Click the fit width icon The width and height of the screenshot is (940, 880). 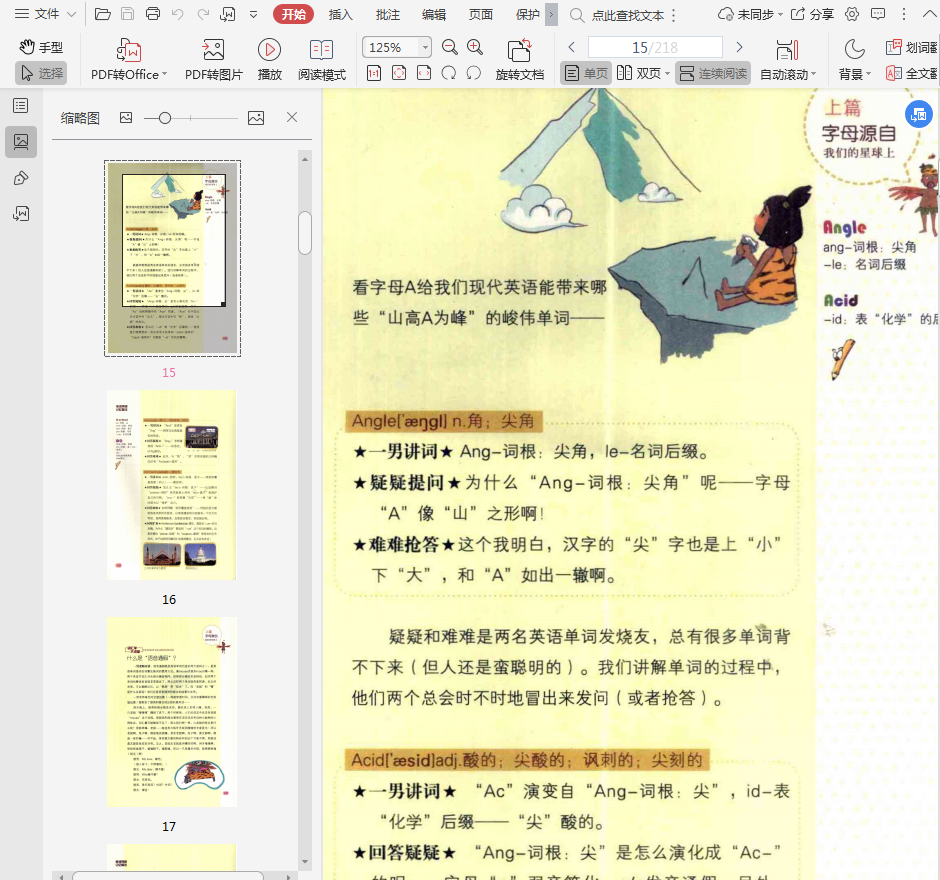[x=424, y=73]
